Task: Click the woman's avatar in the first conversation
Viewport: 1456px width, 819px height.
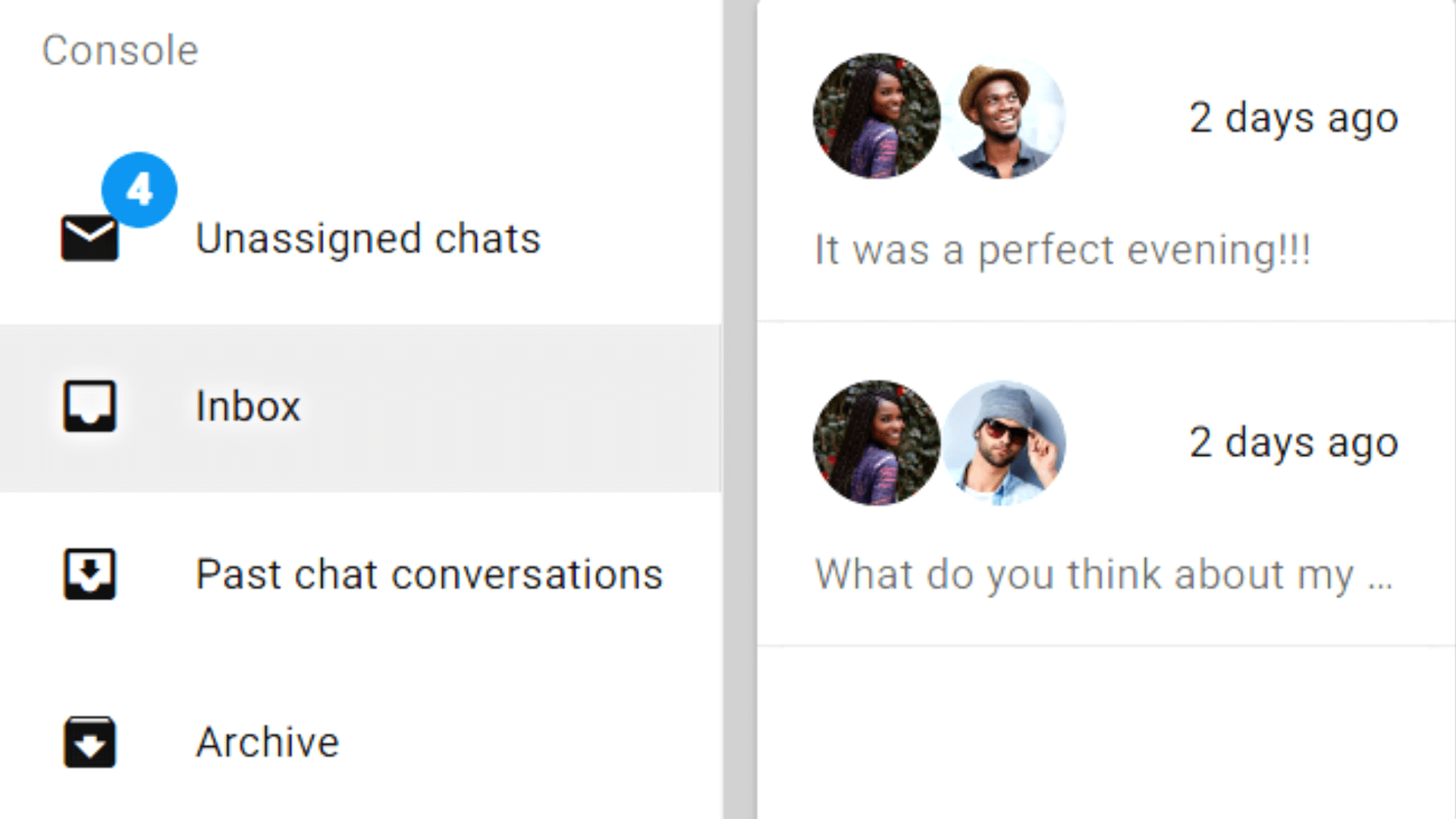Action: [875, 115]
